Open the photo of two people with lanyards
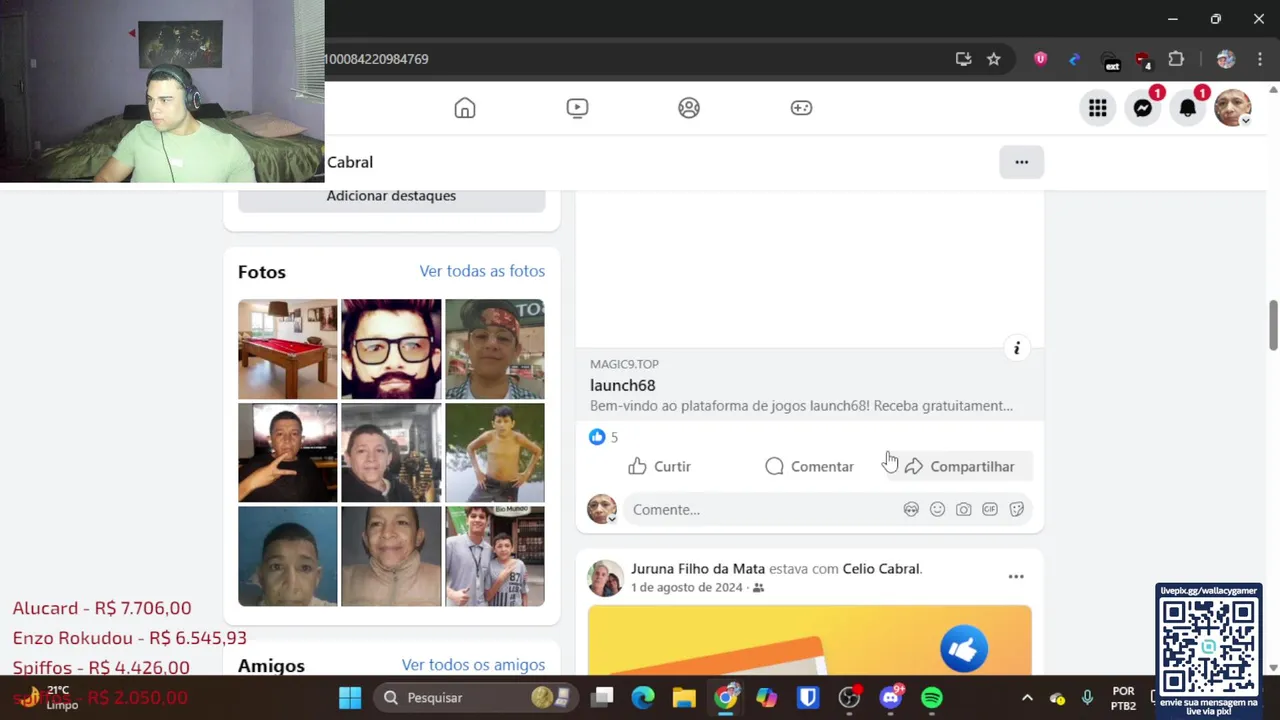Screen dimensions: 1280x720 pos(495,556)
